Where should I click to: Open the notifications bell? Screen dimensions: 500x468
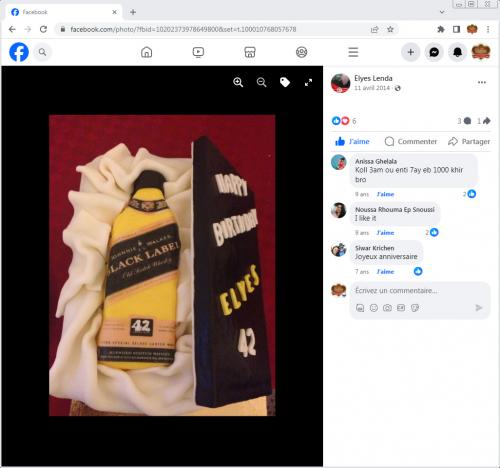click(457, 52)
